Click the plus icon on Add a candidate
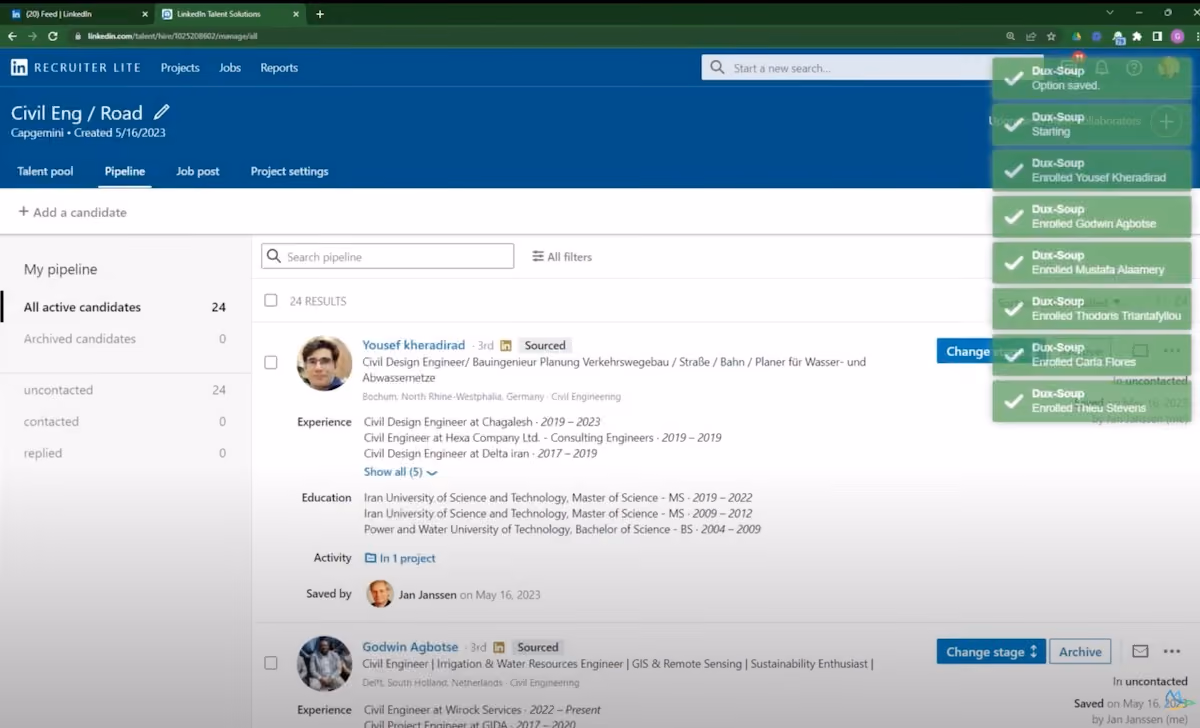This screenshot has width=1200, height=728. click(x=23, y=212)
